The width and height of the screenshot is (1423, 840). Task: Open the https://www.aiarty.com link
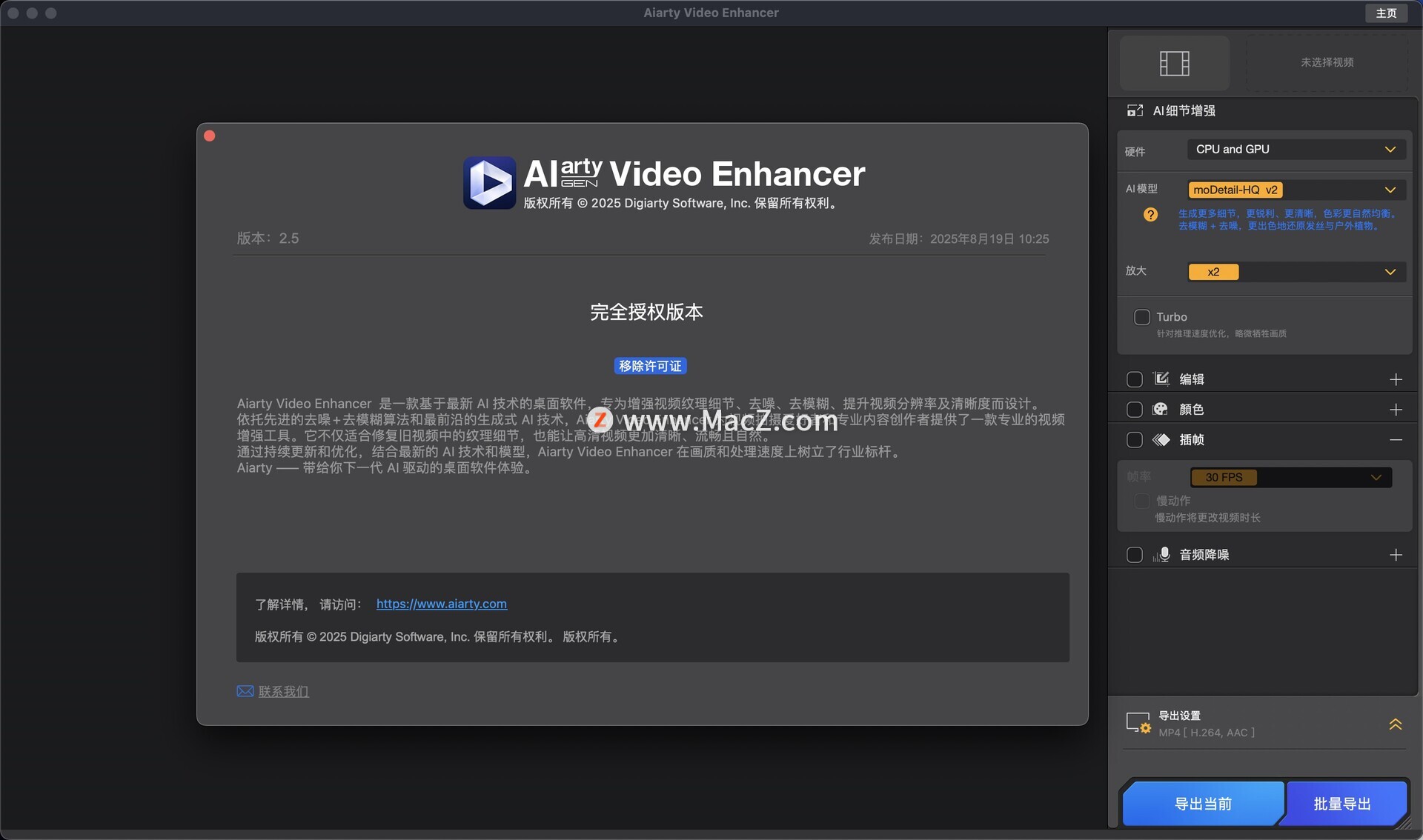point(442,604)
